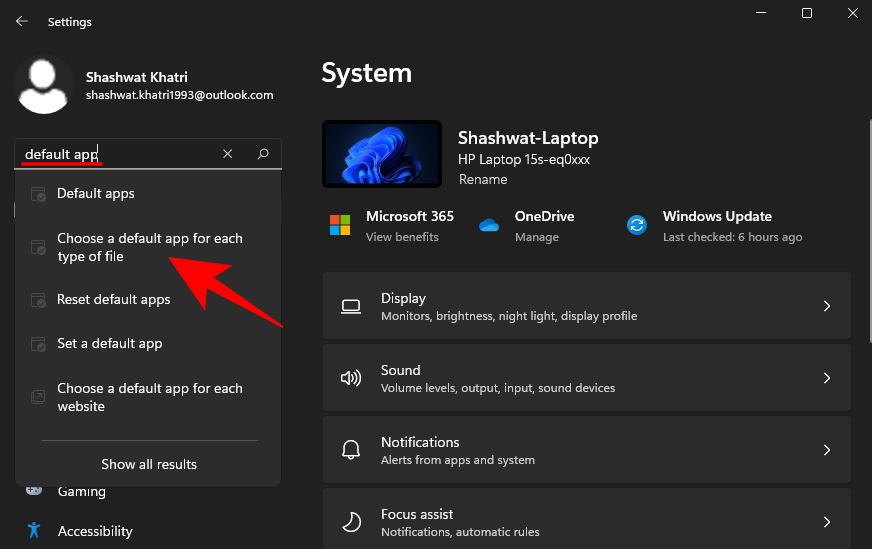This screenshot has width=872, height=549.
Task: Expand the Display settings chevron
Action: [x=826, y=306]
